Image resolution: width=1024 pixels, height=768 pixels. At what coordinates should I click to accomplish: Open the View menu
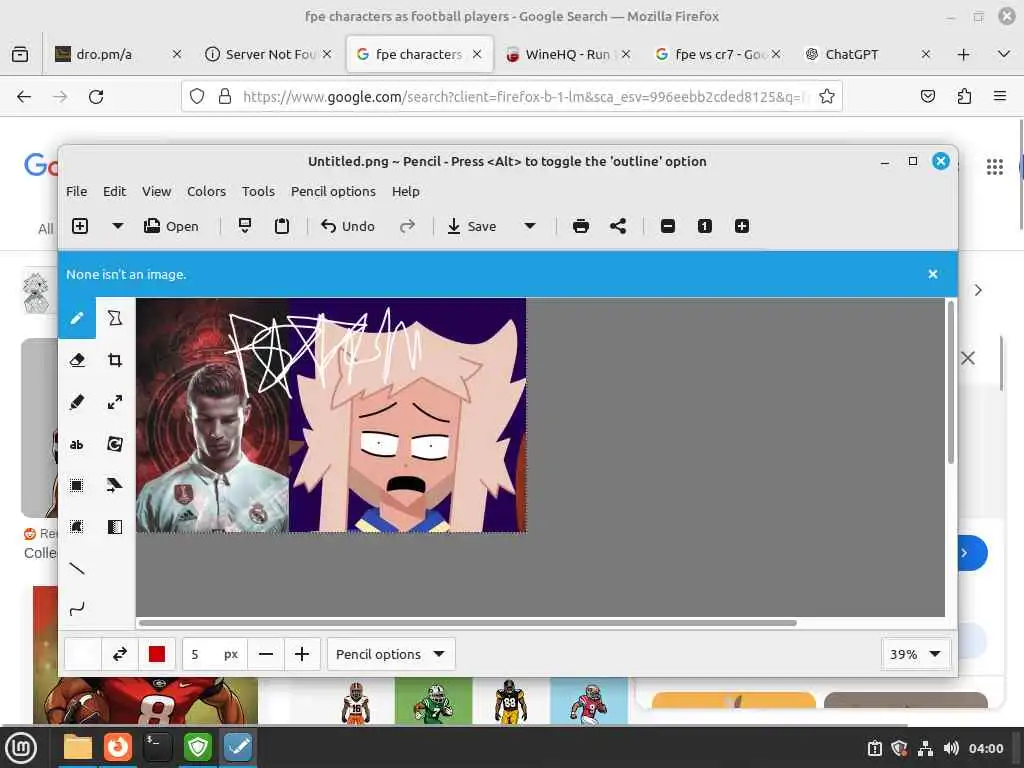pos(157,191)
